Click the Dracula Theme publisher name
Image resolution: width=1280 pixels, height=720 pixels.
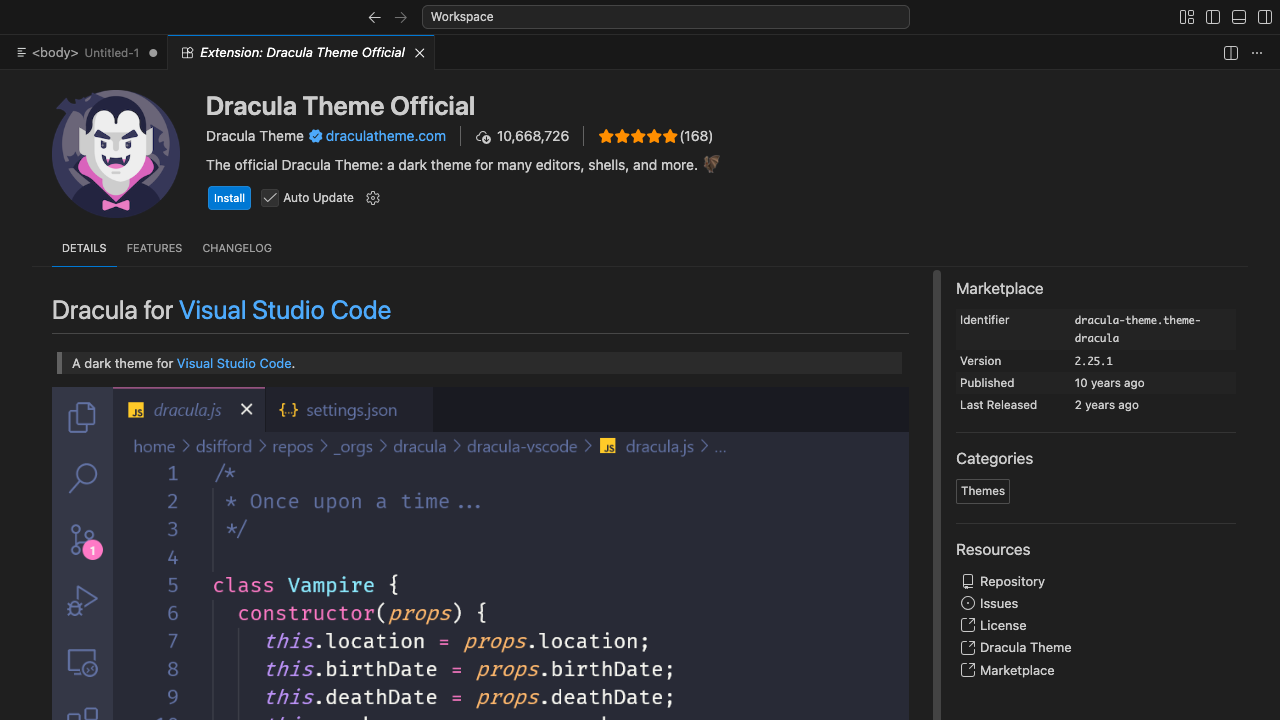[255, 136]
